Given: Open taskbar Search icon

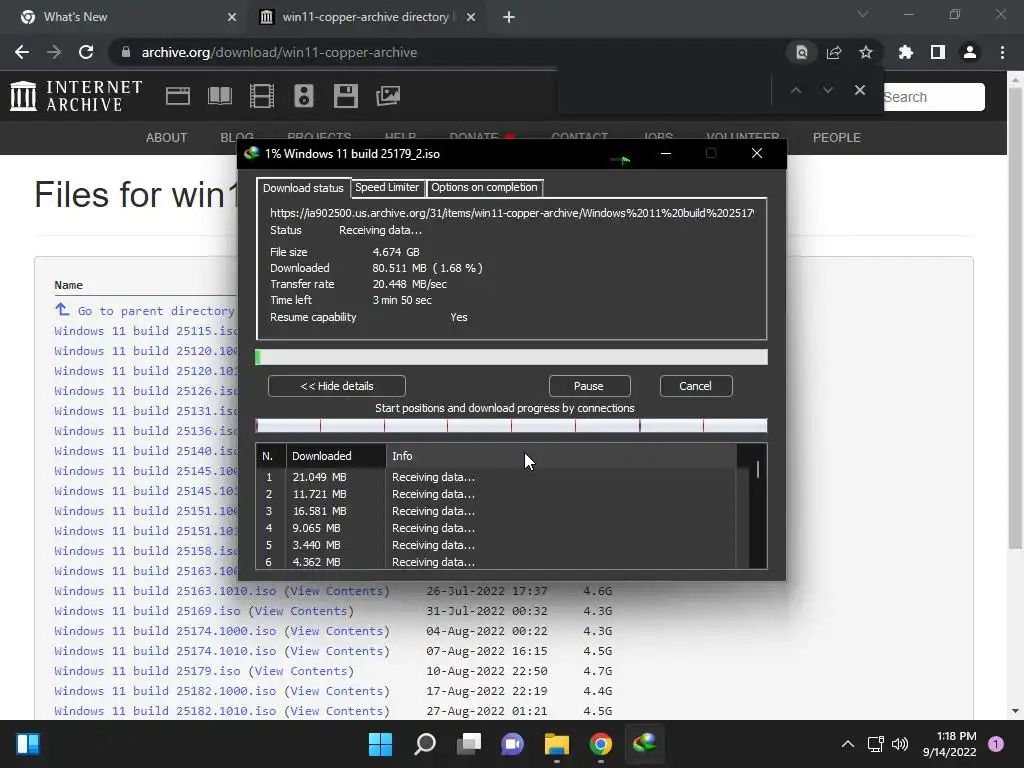Looking at the screenshot, I should (424, 744).
